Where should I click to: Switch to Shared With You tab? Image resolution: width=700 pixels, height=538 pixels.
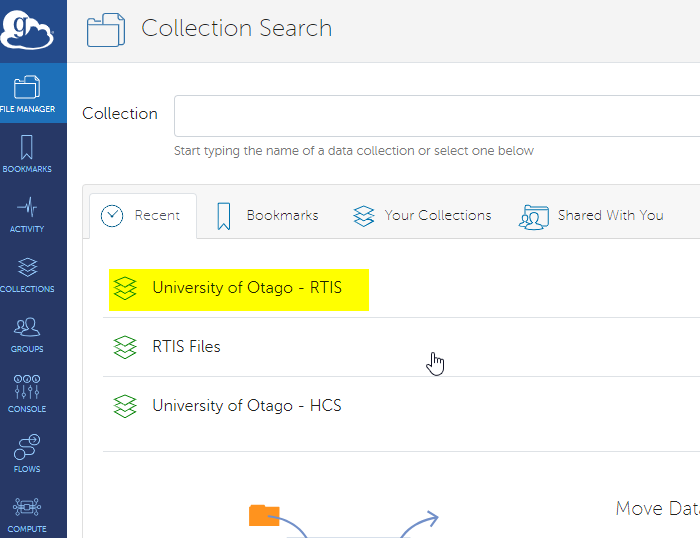[x=591, y=215]
